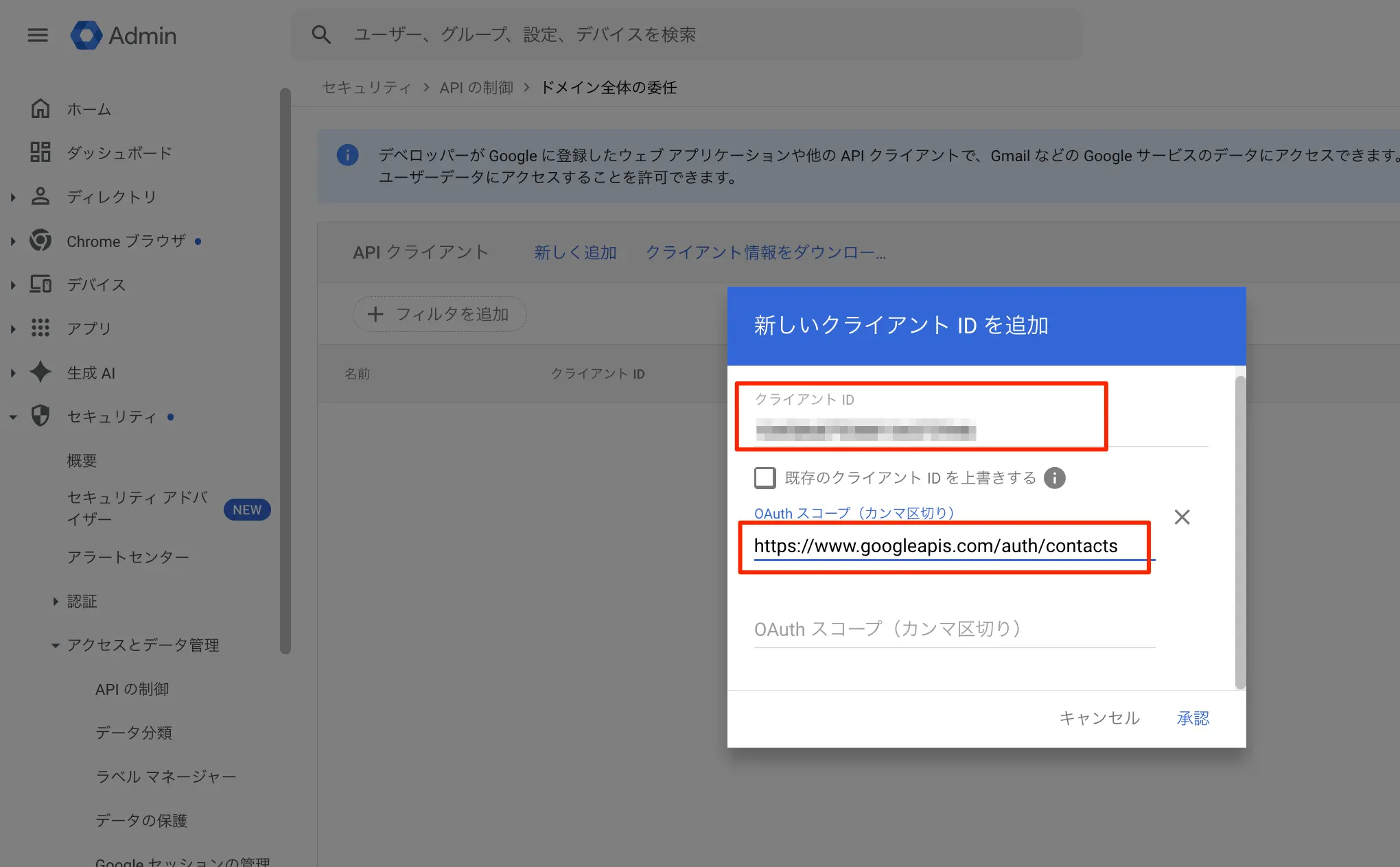Open the hamburger main menu

click(x=38, y=35)
